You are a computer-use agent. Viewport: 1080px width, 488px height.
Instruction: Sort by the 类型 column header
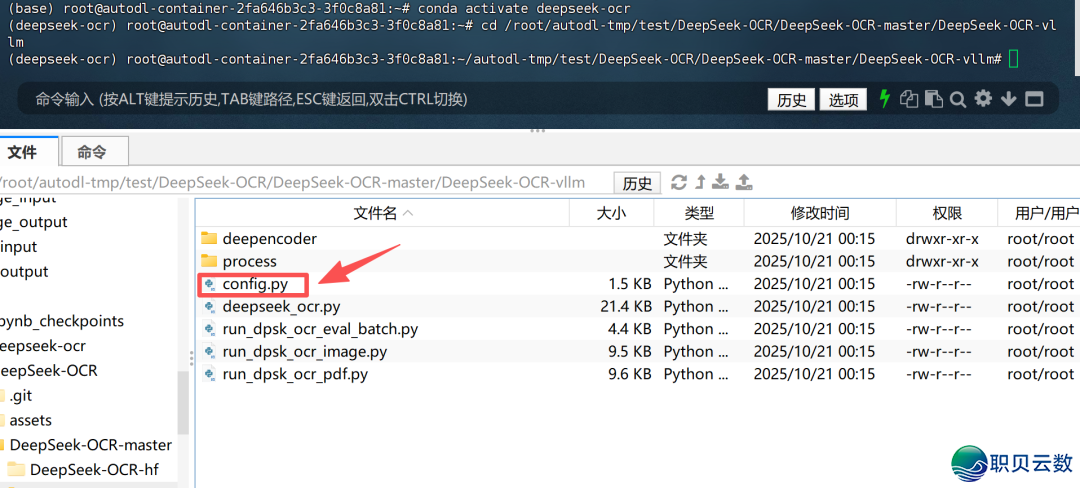tap(698, 213)
